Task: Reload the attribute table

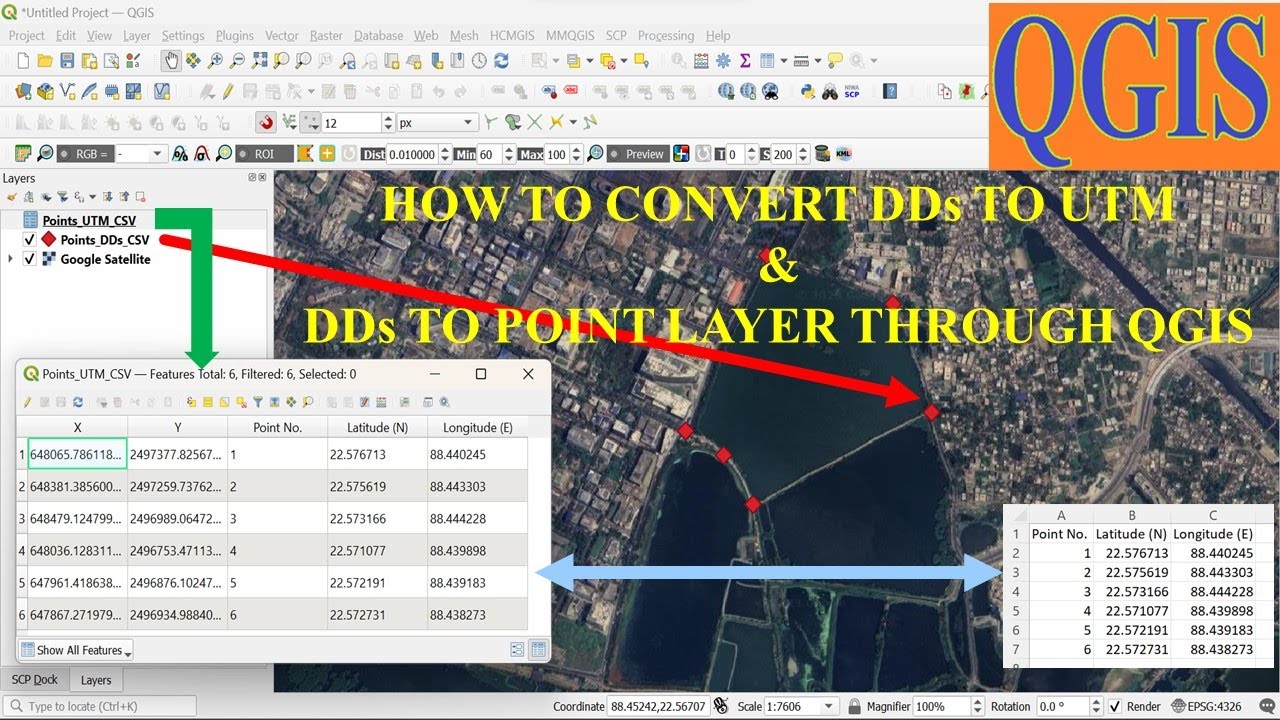Action: pyautogui.click(x=77, y=402)
